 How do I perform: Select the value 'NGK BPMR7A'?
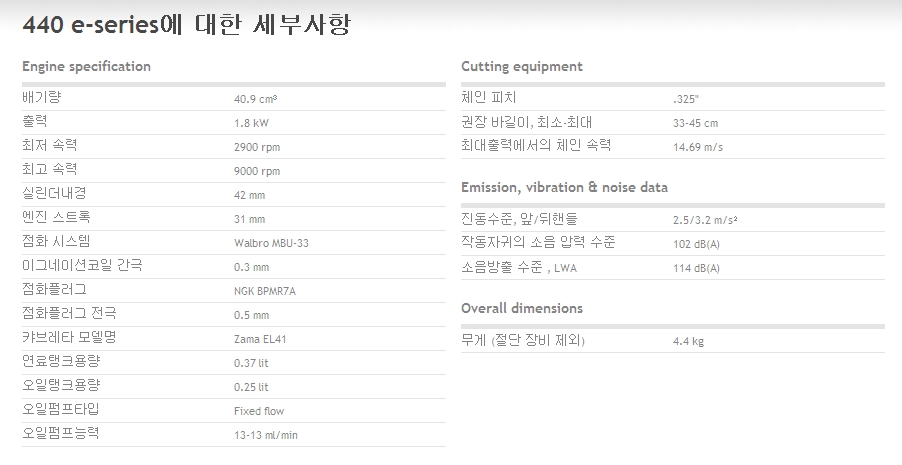(265, 291)
